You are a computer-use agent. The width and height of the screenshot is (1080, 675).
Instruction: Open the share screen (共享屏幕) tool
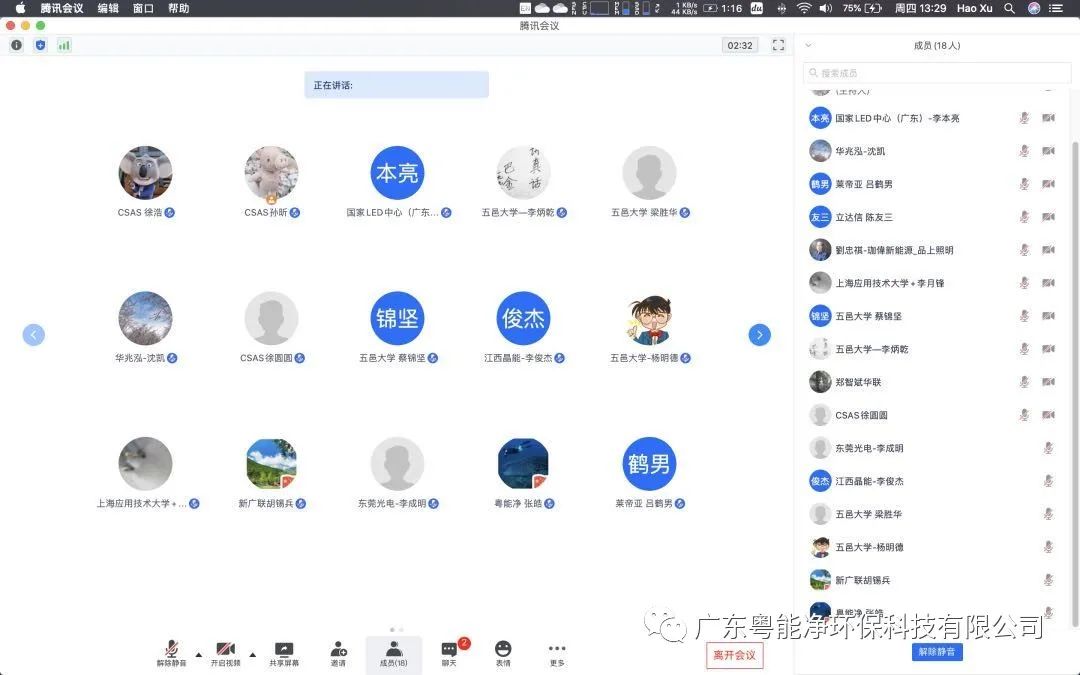pyautogui.click(x=284, y=654)
